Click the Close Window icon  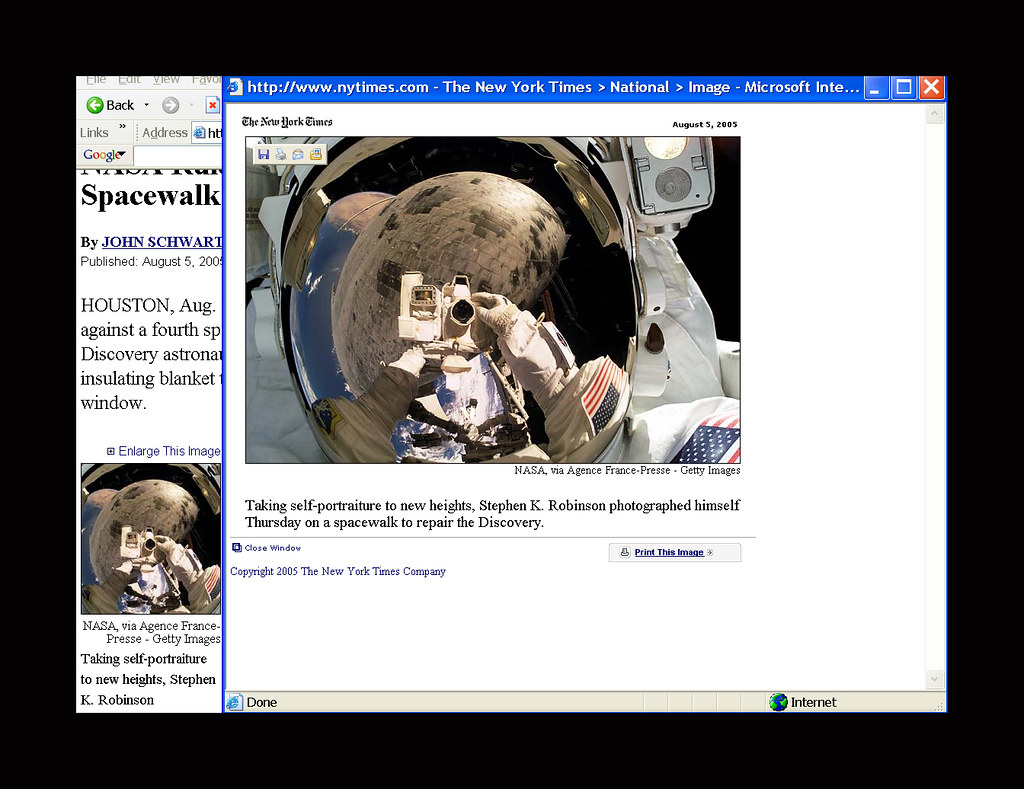(x=237, y=548)
